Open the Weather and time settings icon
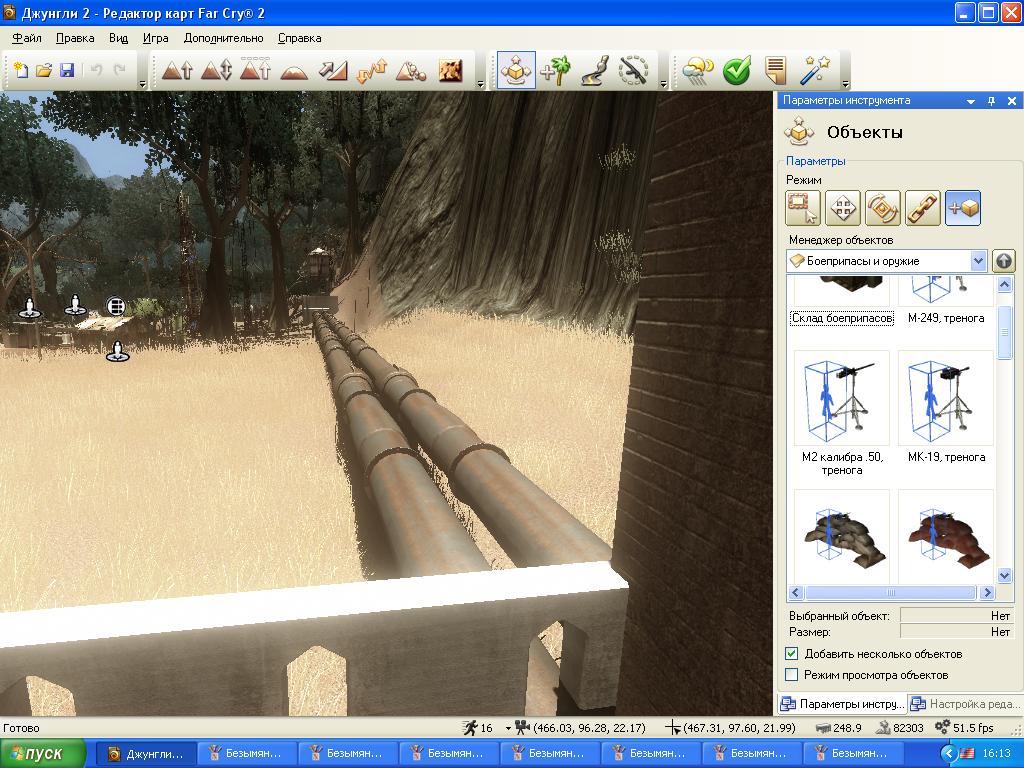Viewport: 1024px width, 768px height. [x=698, y=70]
